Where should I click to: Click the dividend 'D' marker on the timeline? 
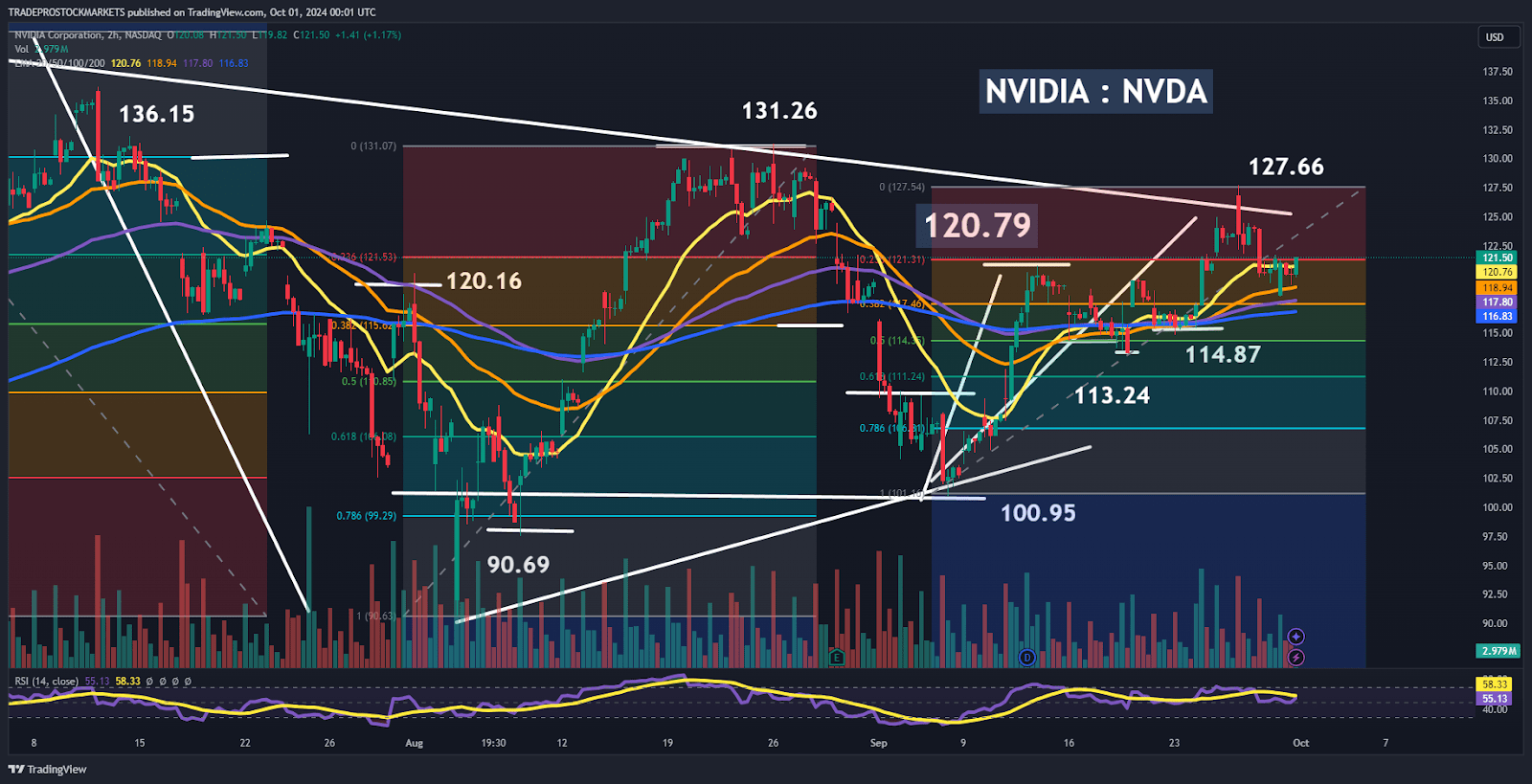[x=1027, y=658]
